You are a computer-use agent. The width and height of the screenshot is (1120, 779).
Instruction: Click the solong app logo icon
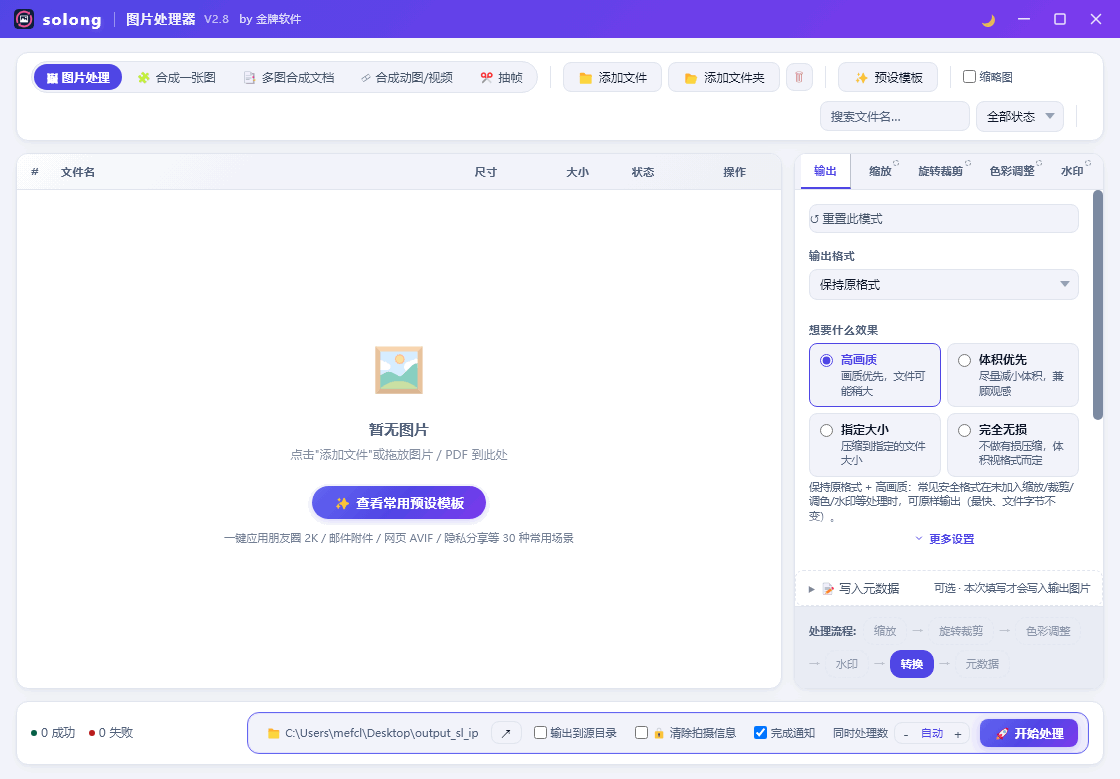tap(24, 19)
